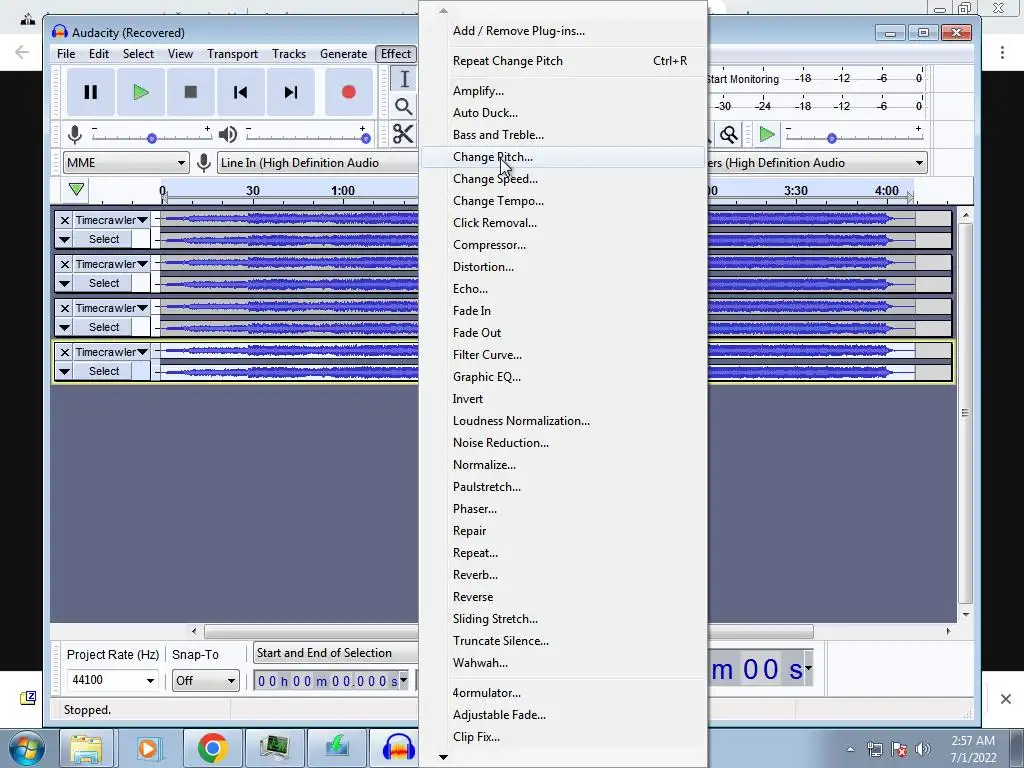Skip to end of project
1024x768 pixels.
pyautogui.click(x=291, y=92)
